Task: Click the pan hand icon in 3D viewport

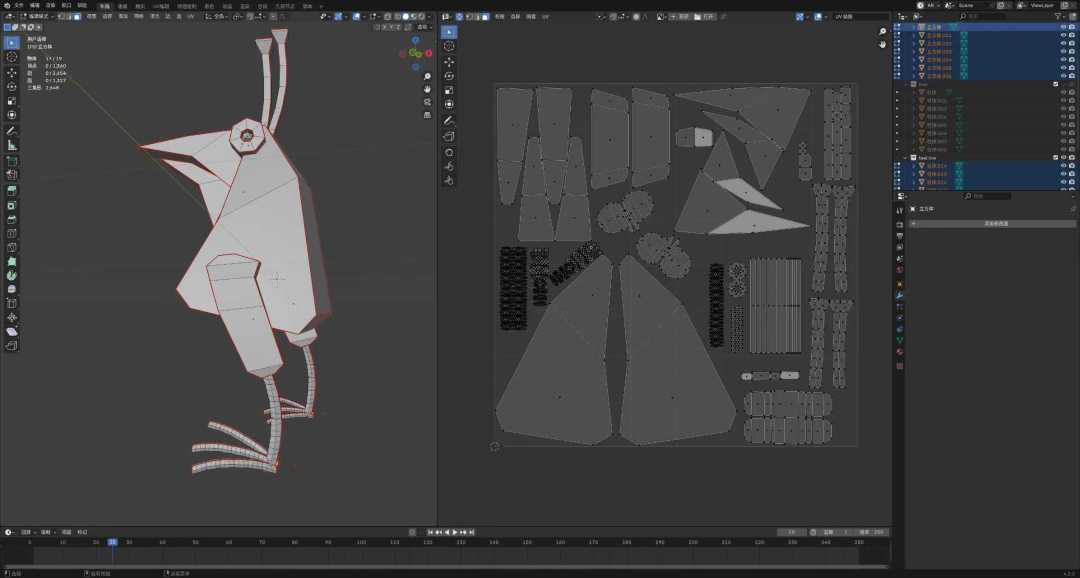Action: pos(428,89)
